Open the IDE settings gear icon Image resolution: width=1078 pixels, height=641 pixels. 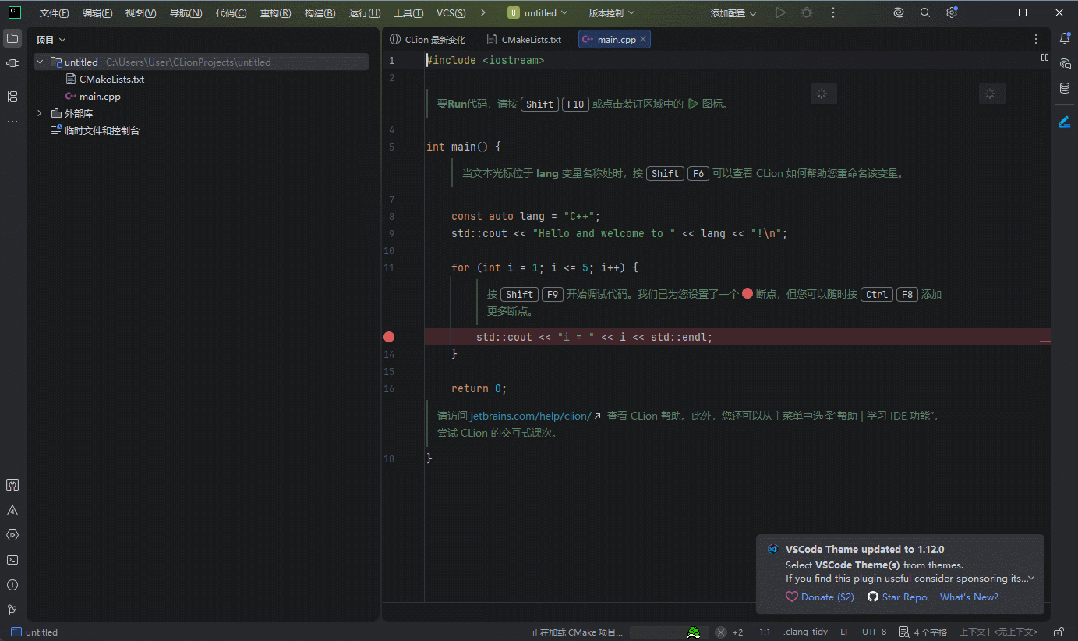(x=951, y=13)
